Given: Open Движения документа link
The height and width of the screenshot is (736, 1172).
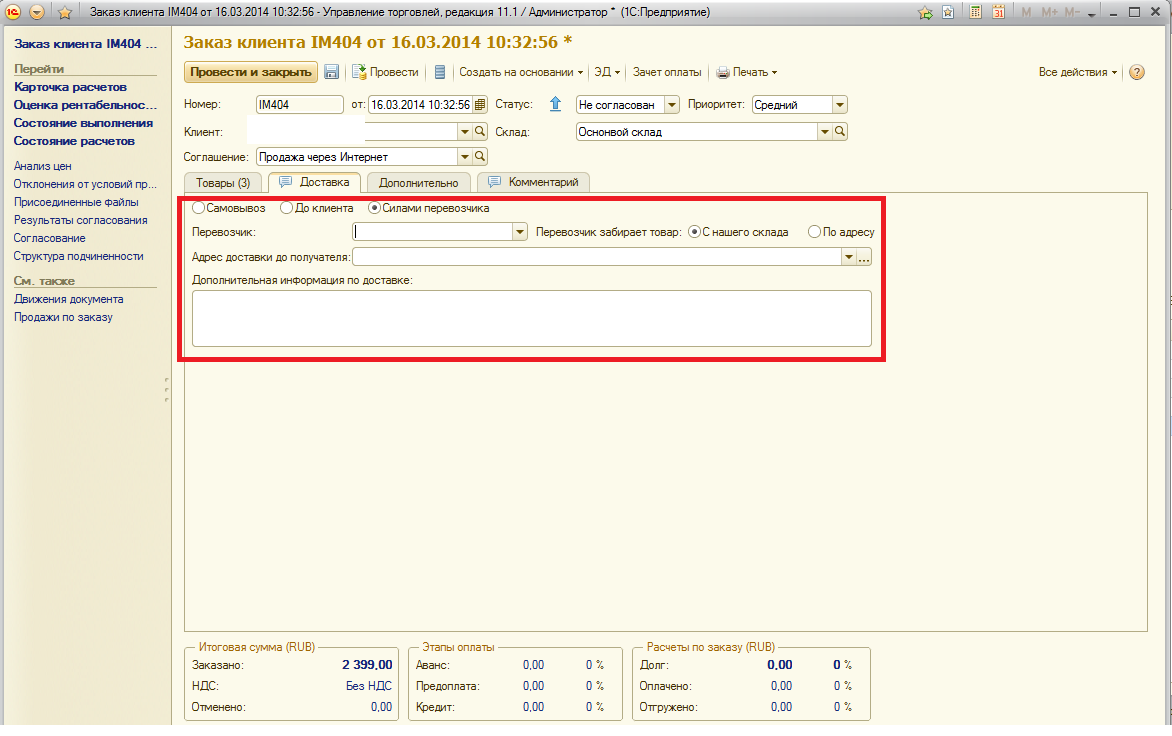Looking at the screenshot, I should point(69,299).
